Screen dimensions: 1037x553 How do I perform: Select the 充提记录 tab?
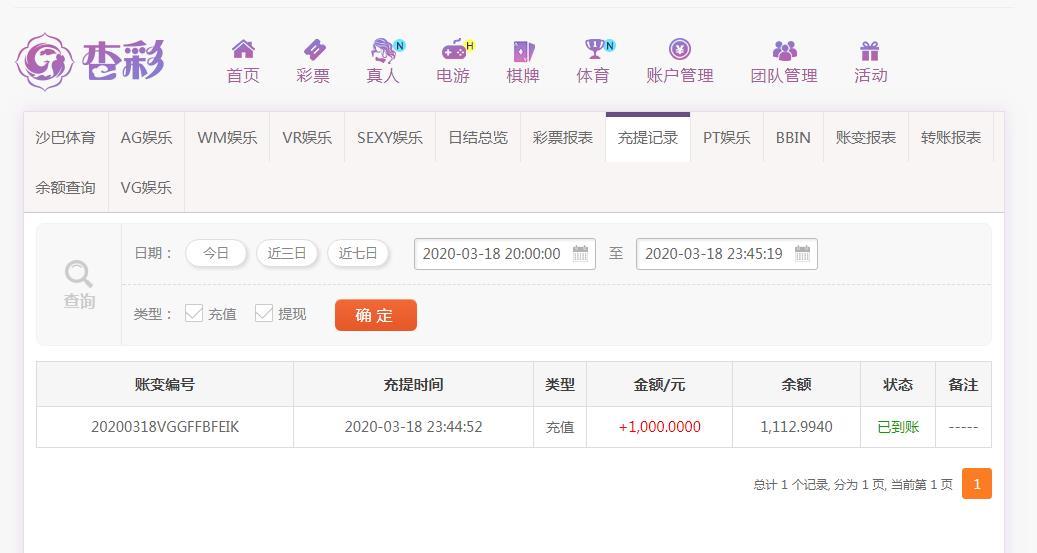pos(647,138)
